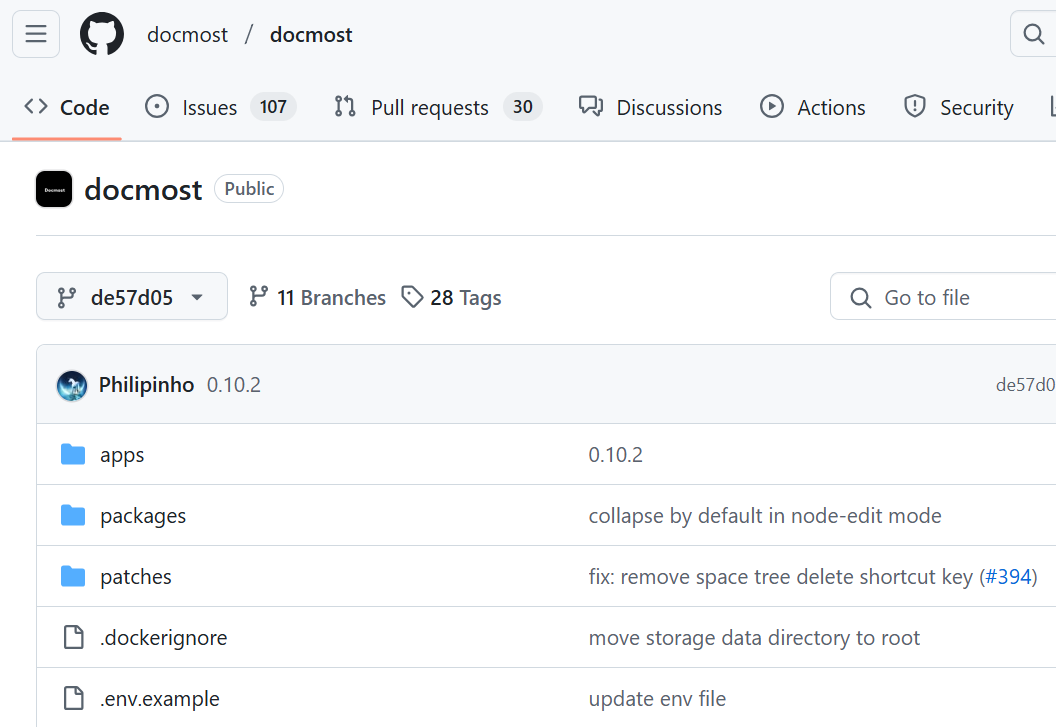Open the patches folder

click(x=136, y=576)
